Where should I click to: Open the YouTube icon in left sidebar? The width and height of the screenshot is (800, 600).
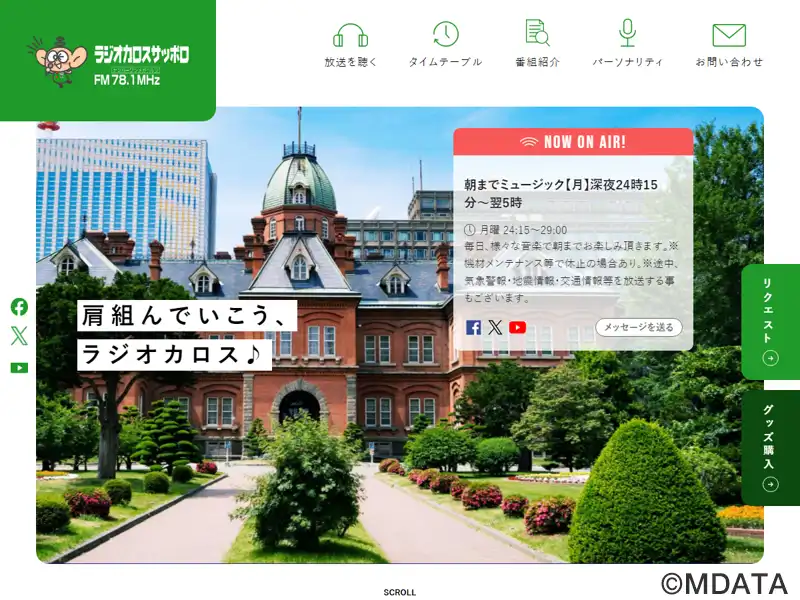point(19,367)
